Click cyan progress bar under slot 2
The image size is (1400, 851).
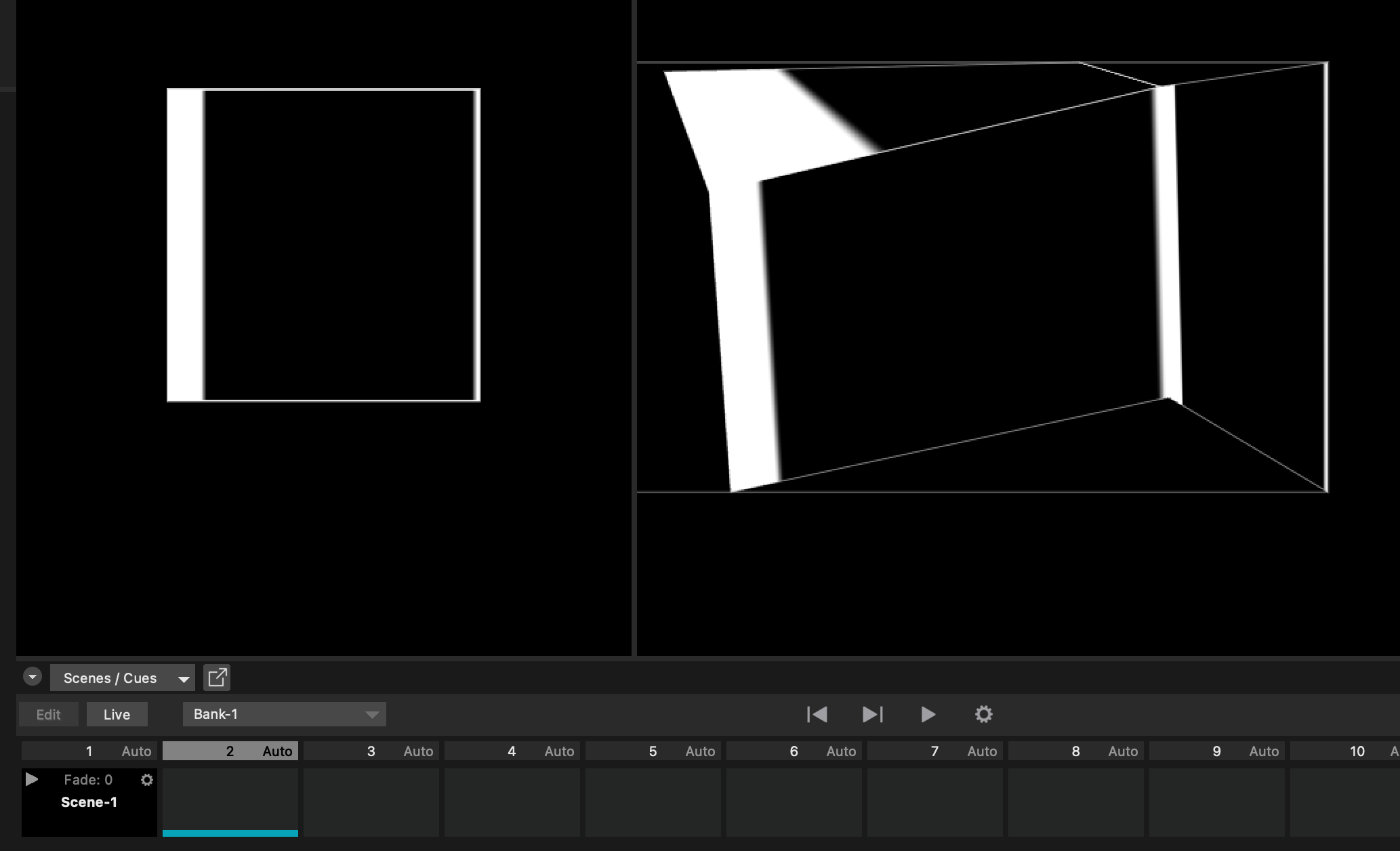pos(230,833)
